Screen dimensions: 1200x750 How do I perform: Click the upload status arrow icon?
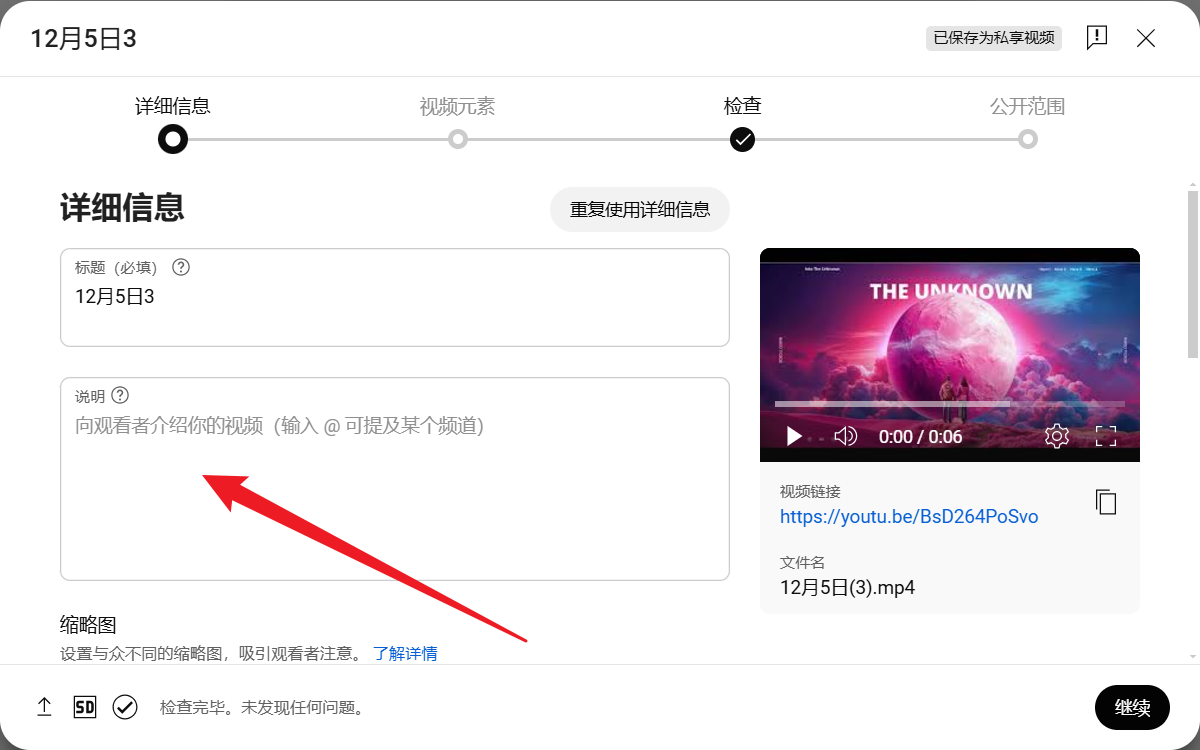click(x=44, y=707)
